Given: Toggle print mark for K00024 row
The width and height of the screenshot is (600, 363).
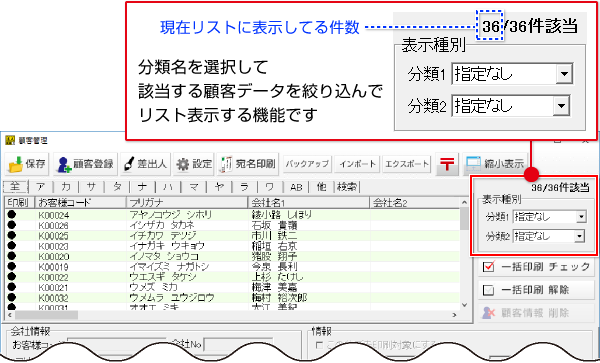Looking at the screenshot, I should (12, 215).
